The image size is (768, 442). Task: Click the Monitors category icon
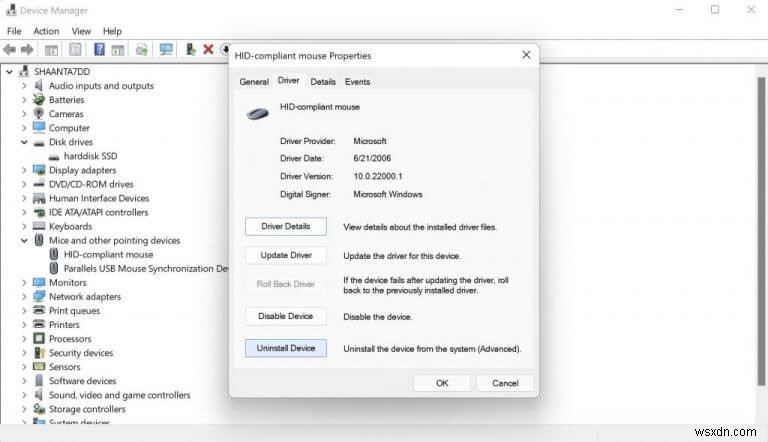[x=39, y=282]
